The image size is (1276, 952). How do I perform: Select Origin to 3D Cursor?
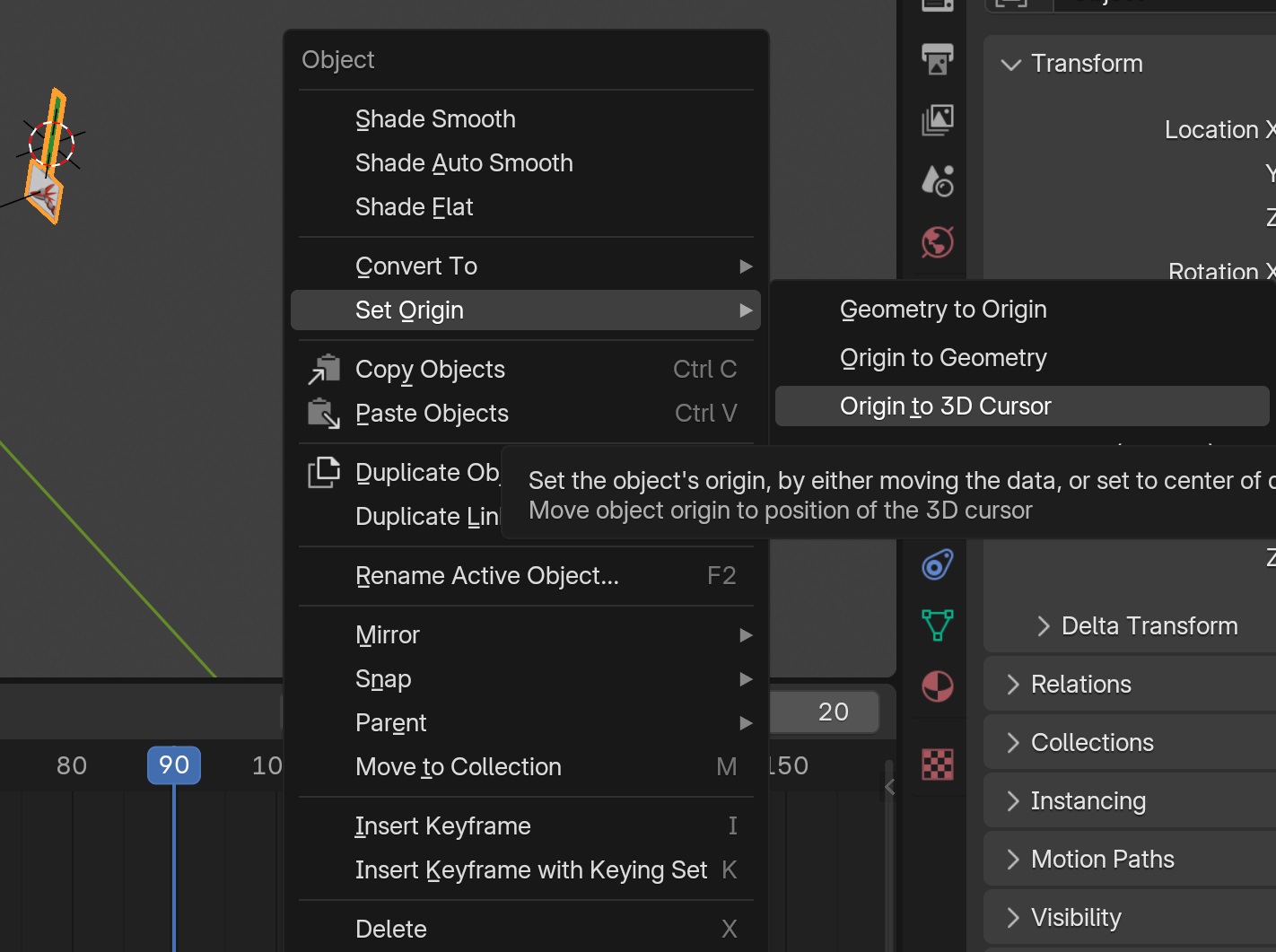click(x=1022, y=406)
